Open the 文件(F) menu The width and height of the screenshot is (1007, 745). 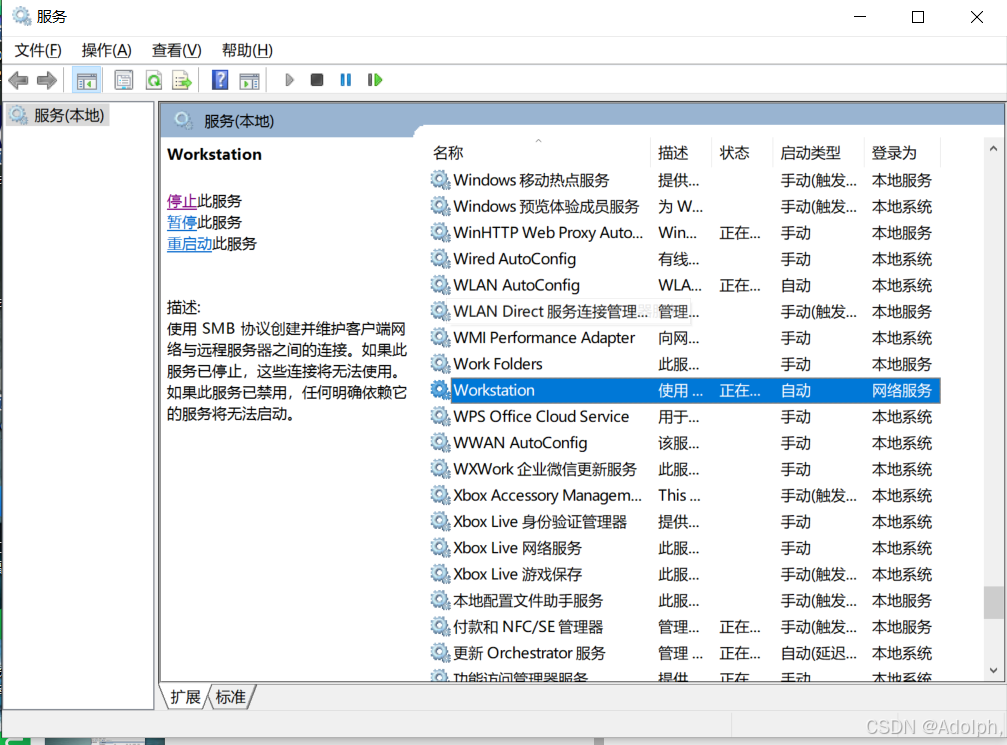tap(38, 50)
